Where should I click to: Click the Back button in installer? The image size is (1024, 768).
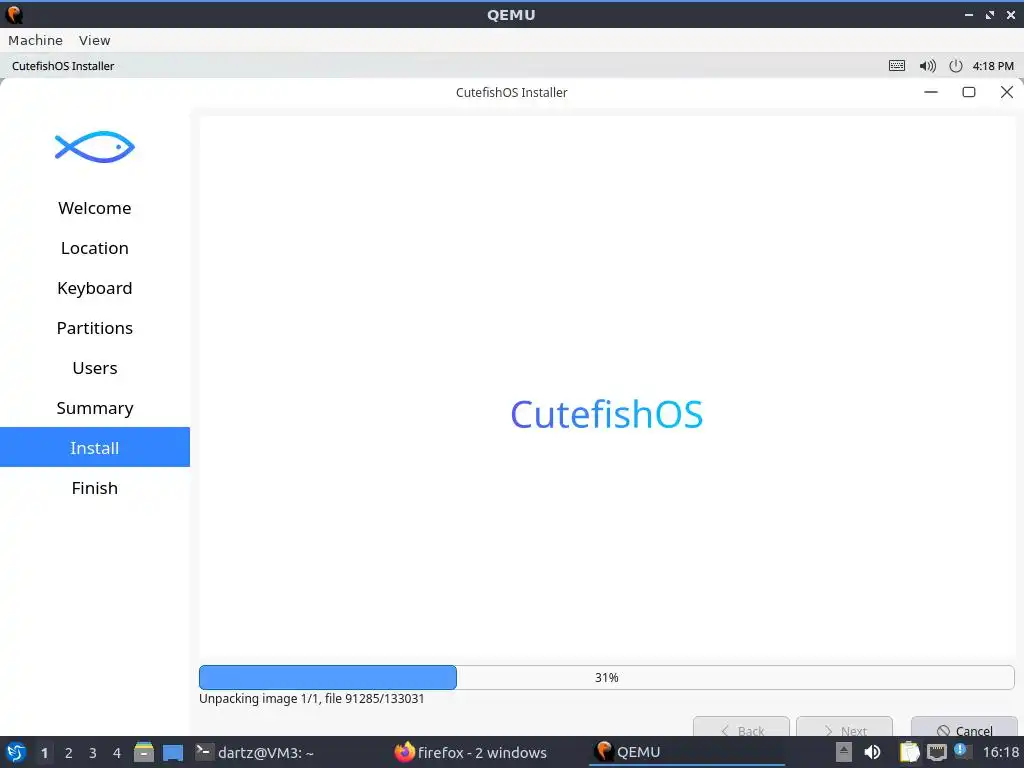(741, 729)
